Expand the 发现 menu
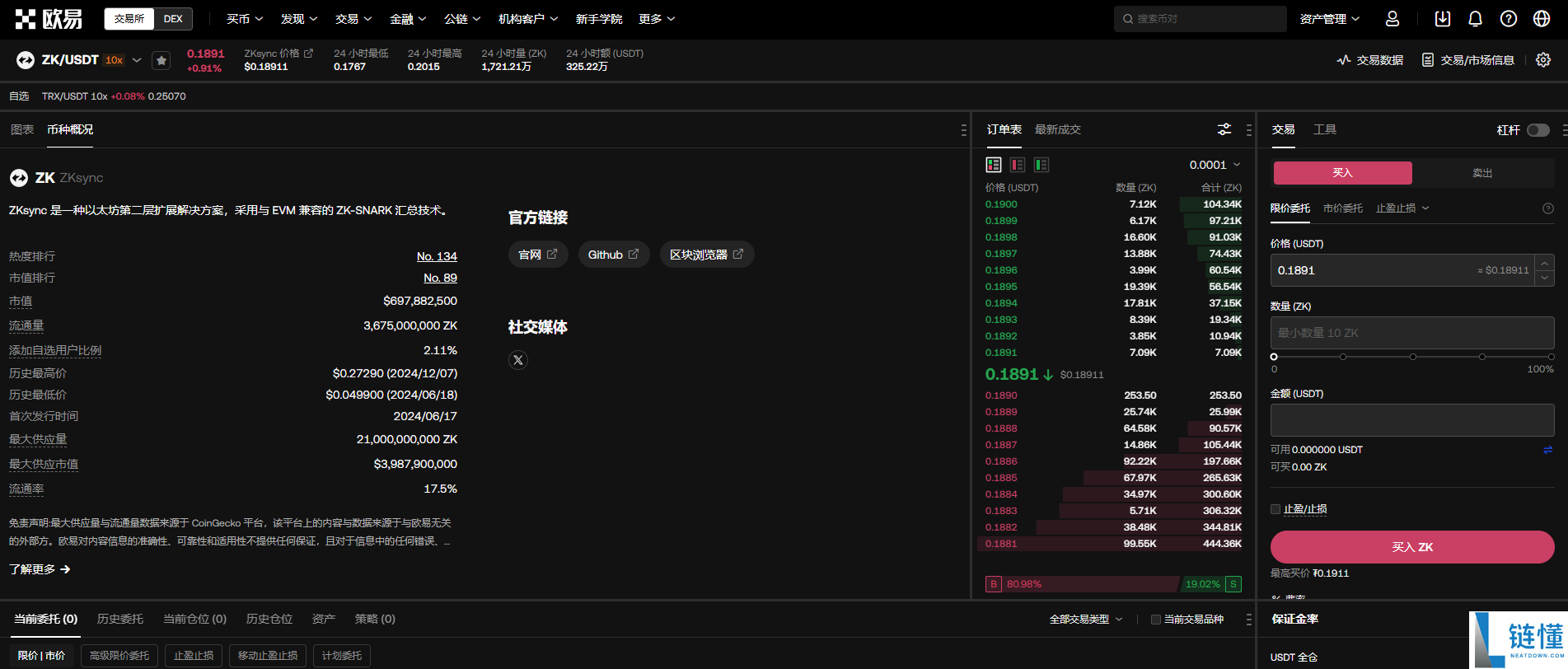The width and height of the screenshot is (1568, 669). pyautogui.click(x=299, y=19)
